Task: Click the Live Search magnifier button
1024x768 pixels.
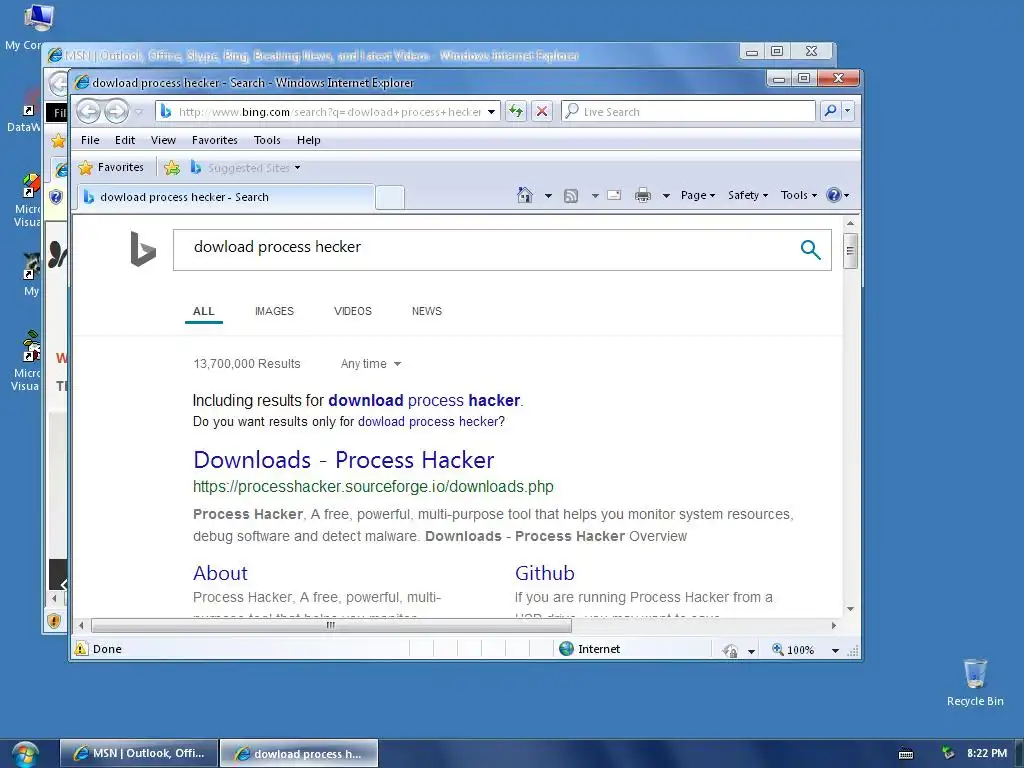Action: point(830,111)
